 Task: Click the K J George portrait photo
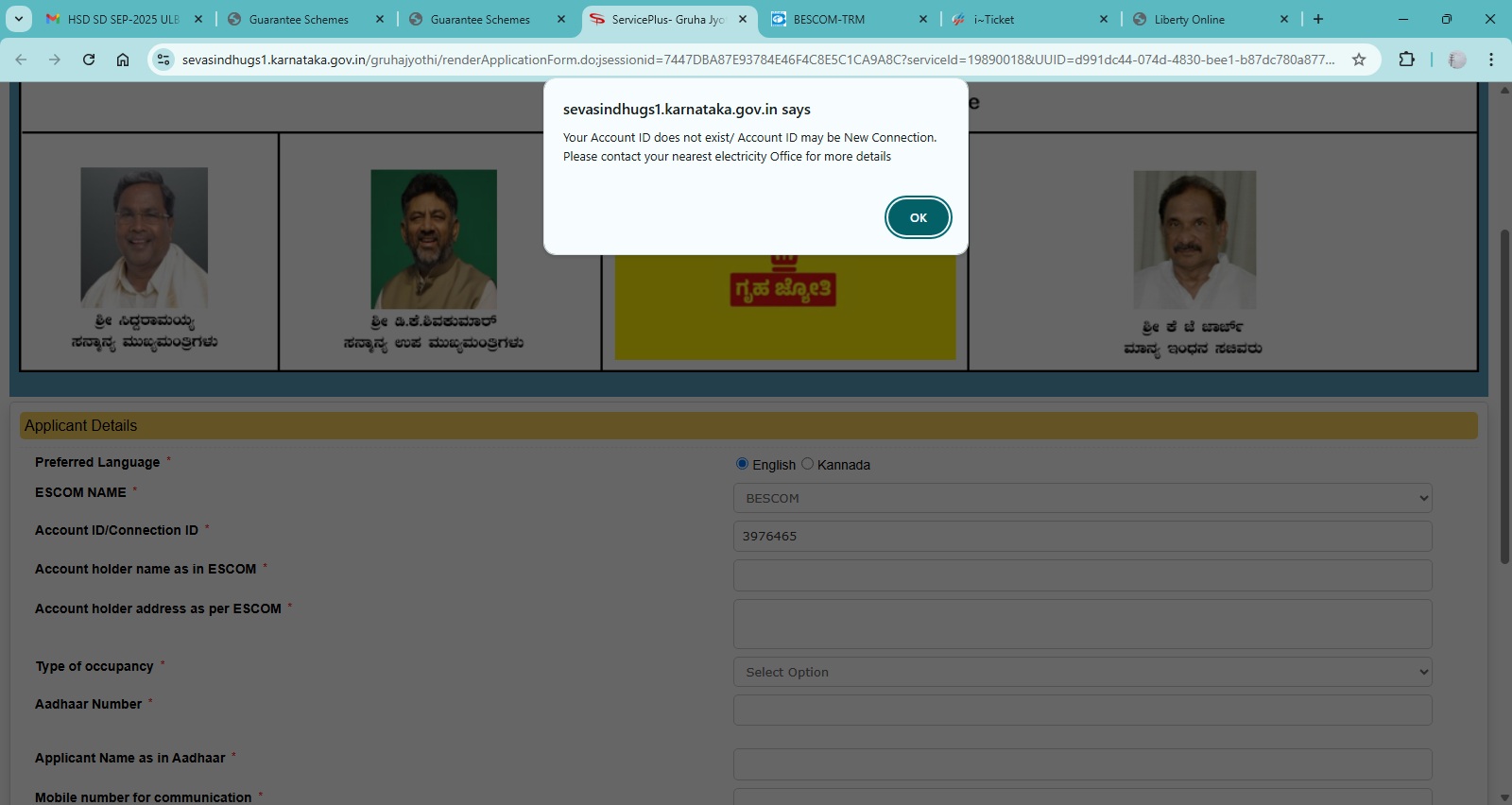[x=1194, y=240]
